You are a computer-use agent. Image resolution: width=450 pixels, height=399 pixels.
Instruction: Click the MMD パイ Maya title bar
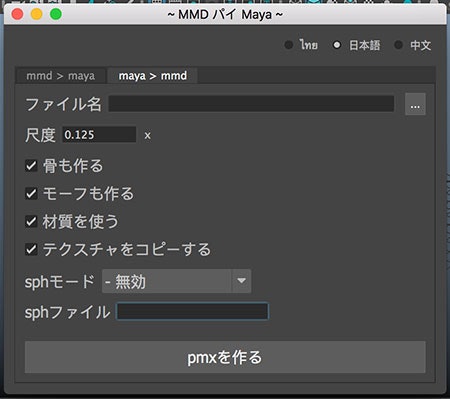[x=225, y=14]
